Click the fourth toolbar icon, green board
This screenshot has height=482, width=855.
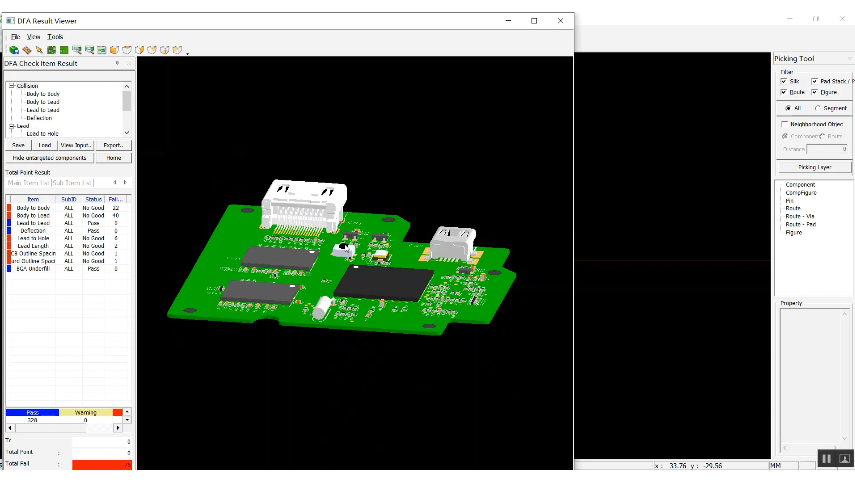pos(51,50)
